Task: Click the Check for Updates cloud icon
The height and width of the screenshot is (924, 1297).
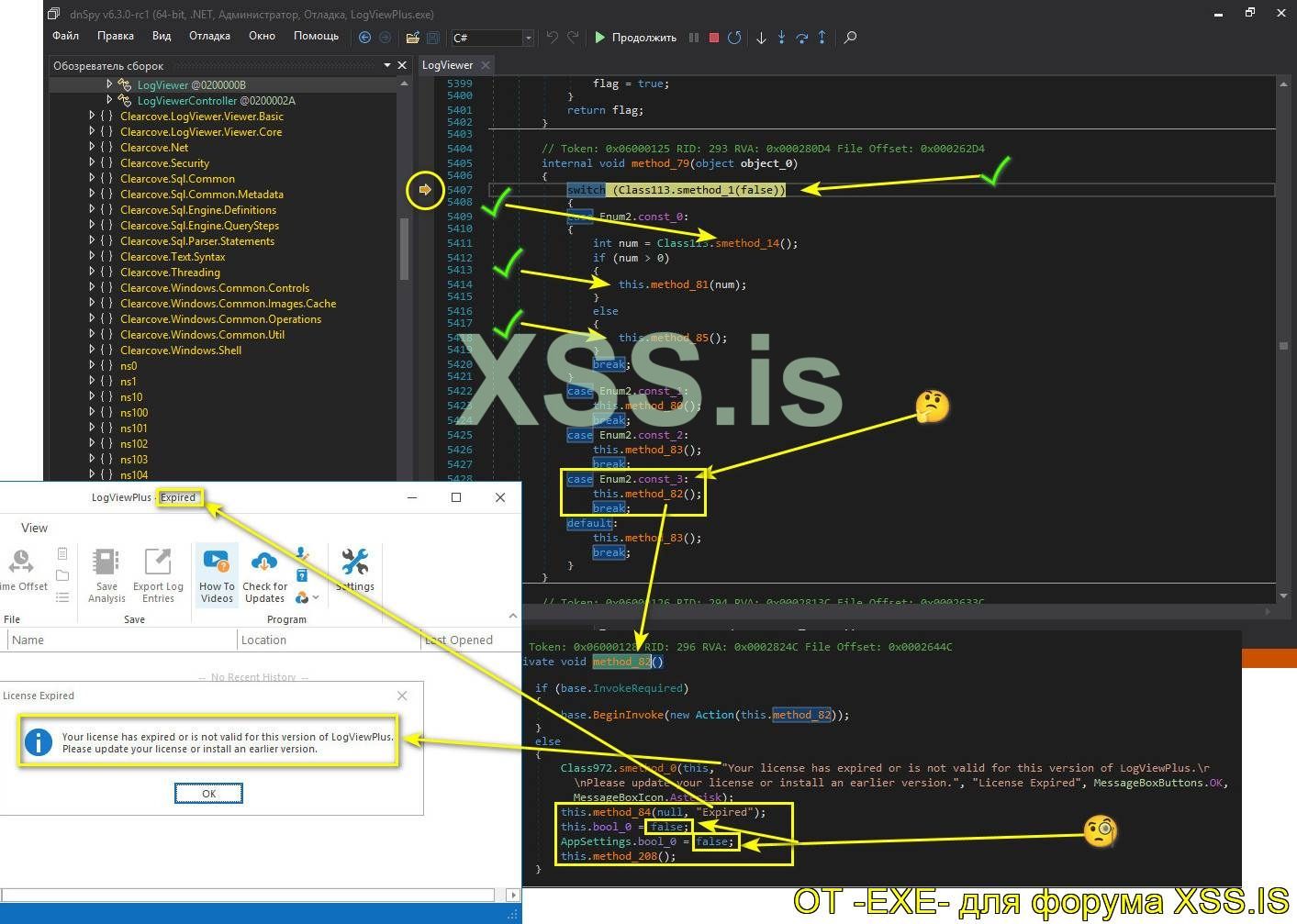Action: pos(264,575)
